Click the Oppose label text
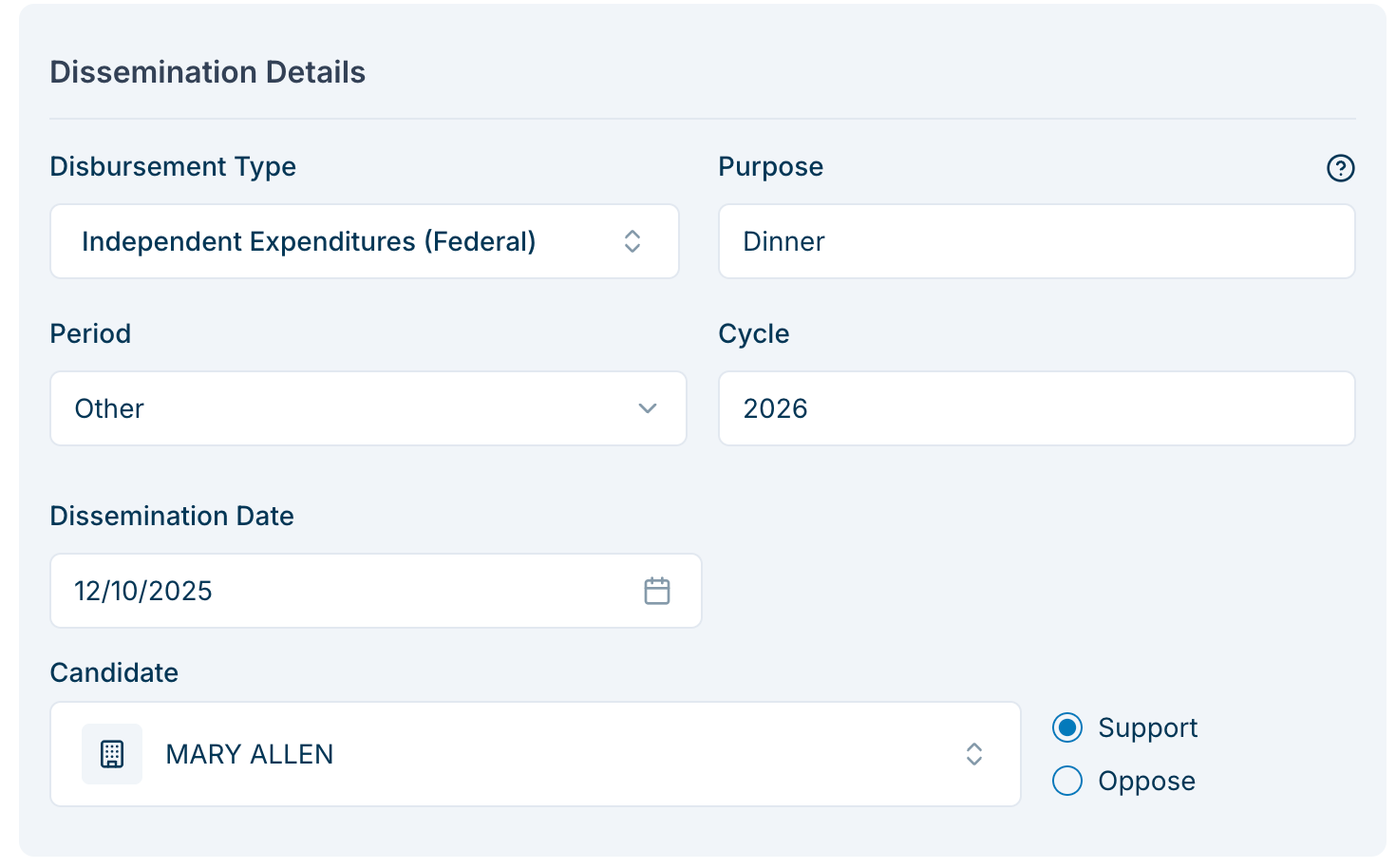 coord(1146,781)
